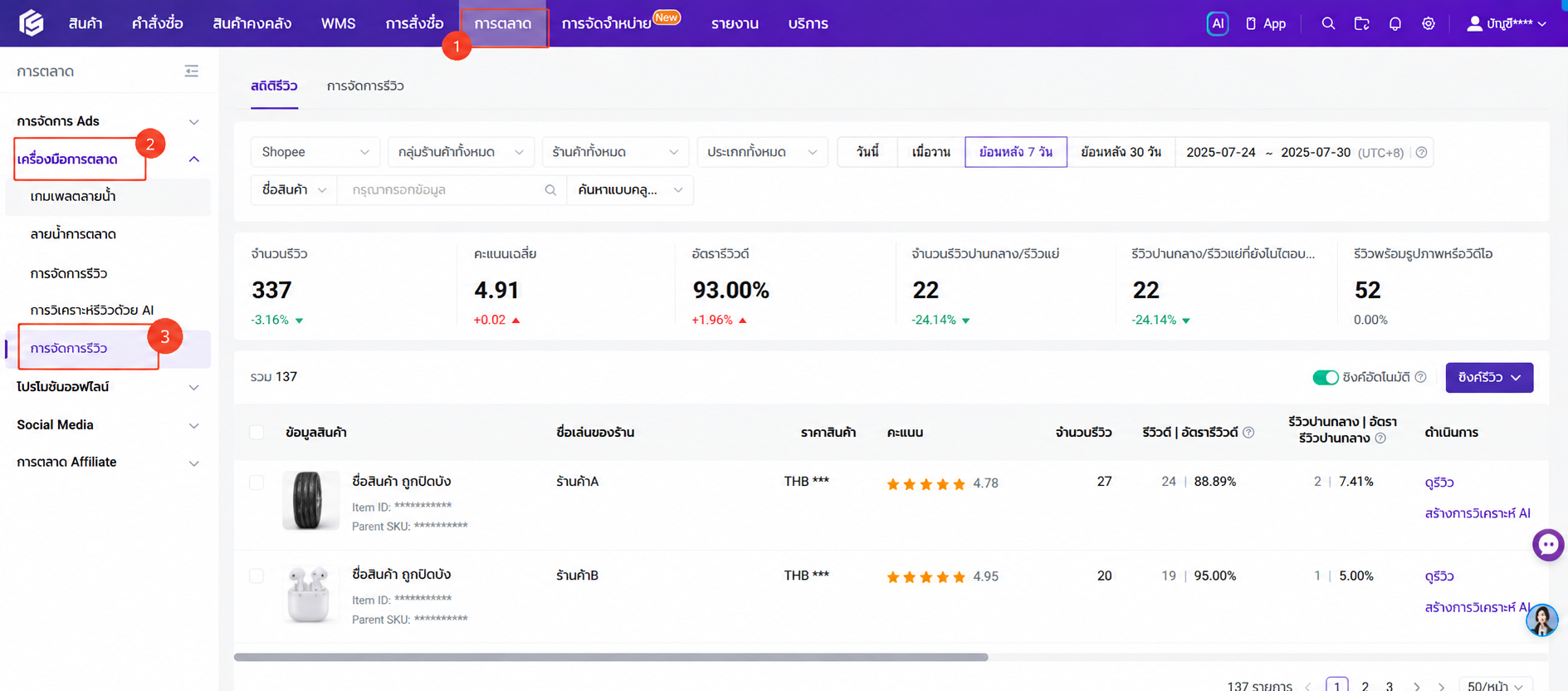Open the Shopee platform dropdown
The image size is (1568, 691).
[x=315, y=152]
